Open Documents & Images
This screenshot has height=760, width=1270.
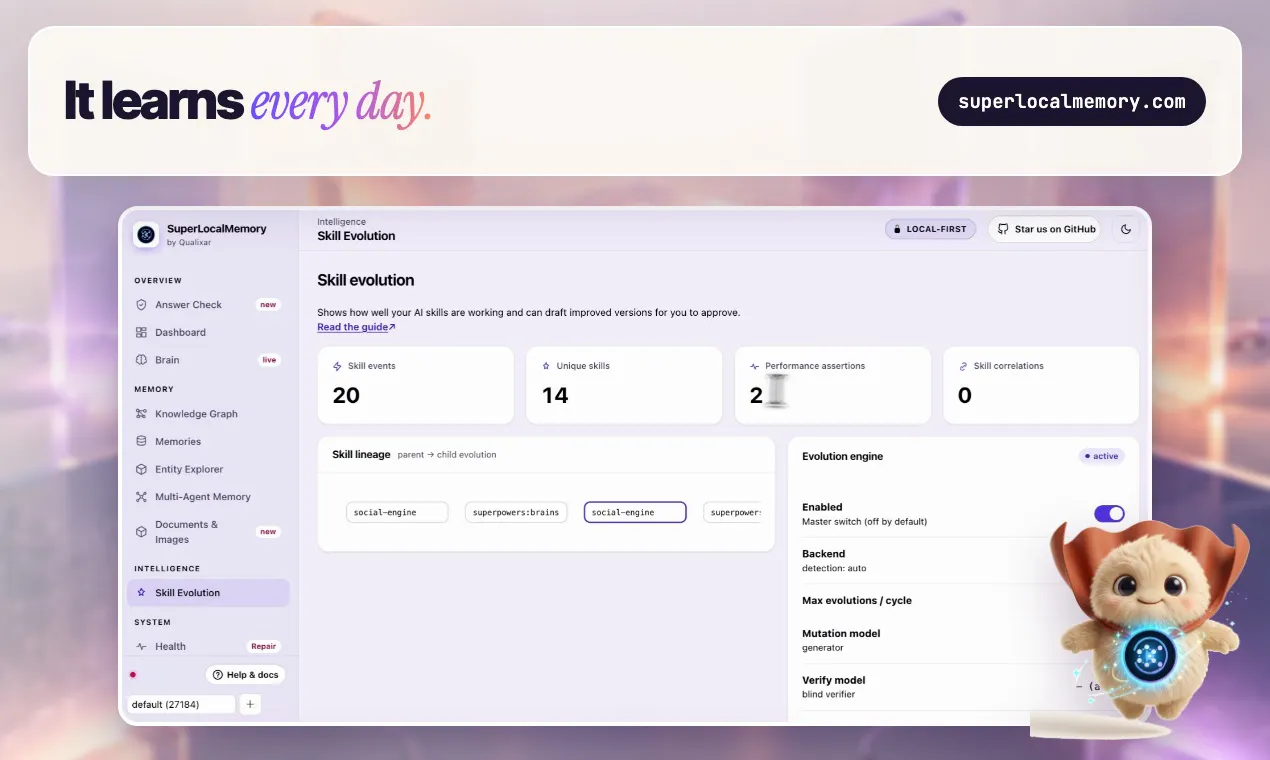(x=208, y=532)
